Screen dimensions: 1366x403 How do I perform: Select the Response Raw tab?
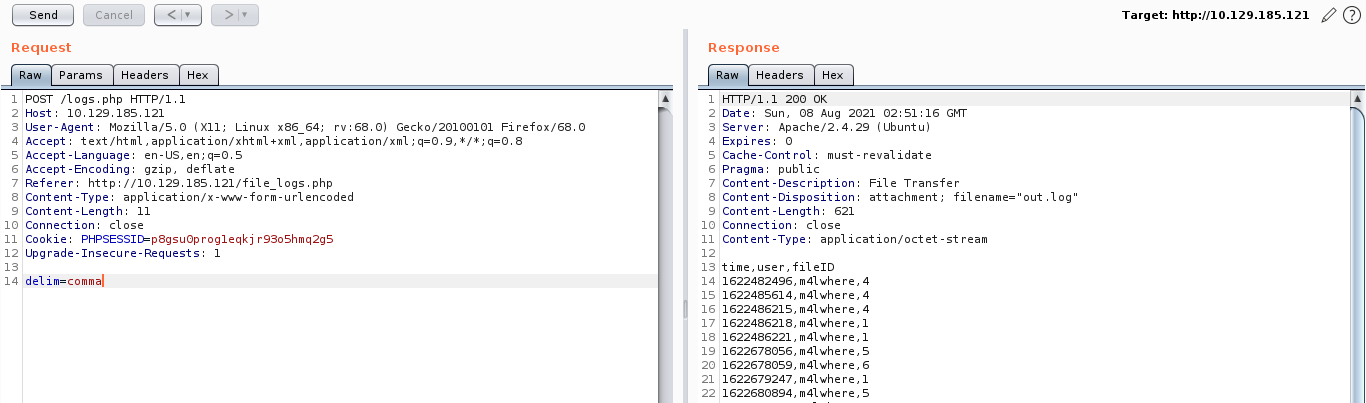click(x=727, y=75)
